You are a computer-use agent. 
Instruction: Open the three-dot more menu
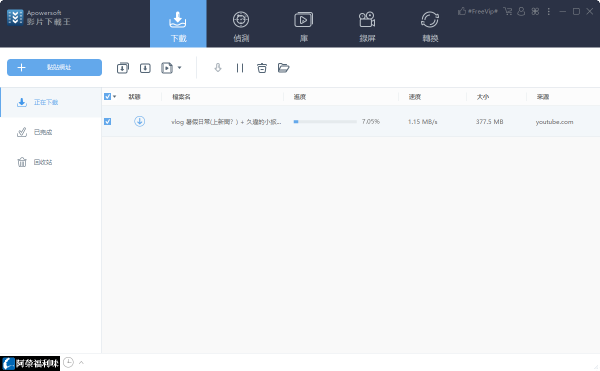click(549, 11)
